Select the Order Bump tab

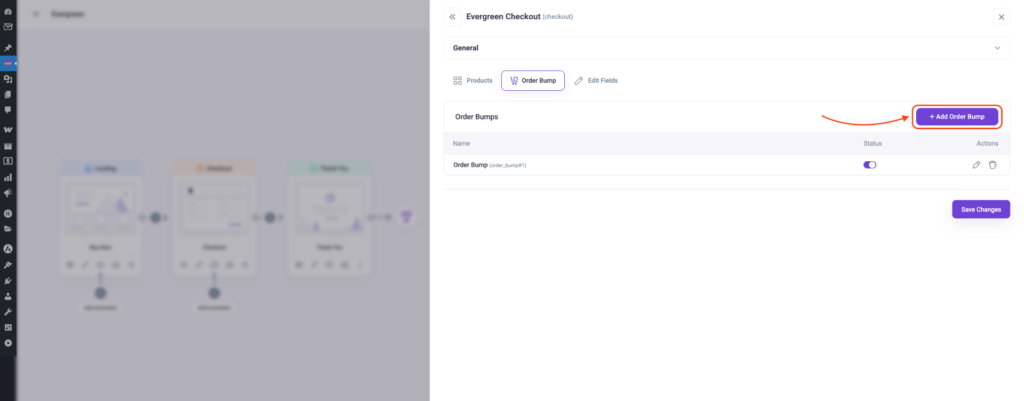pyautogui.click(x=533, y=80)
